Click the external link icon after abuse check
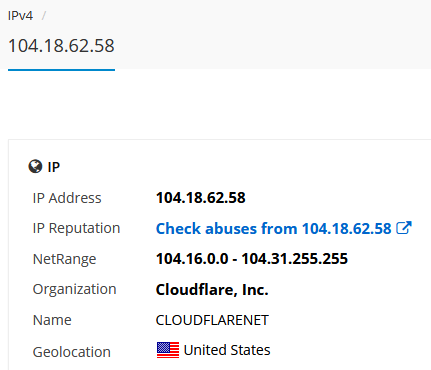 pos(404,228)
